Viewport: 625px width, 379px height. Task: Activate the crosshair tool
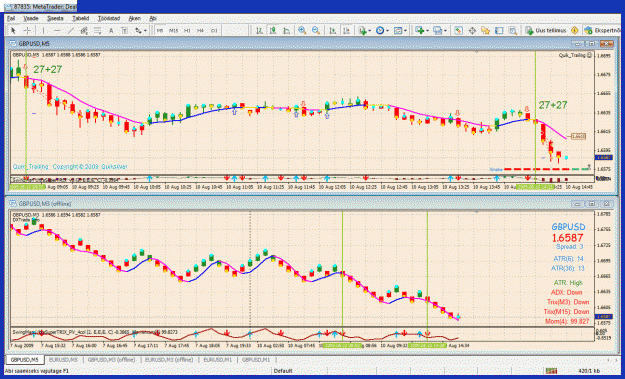tap(28, 31)
